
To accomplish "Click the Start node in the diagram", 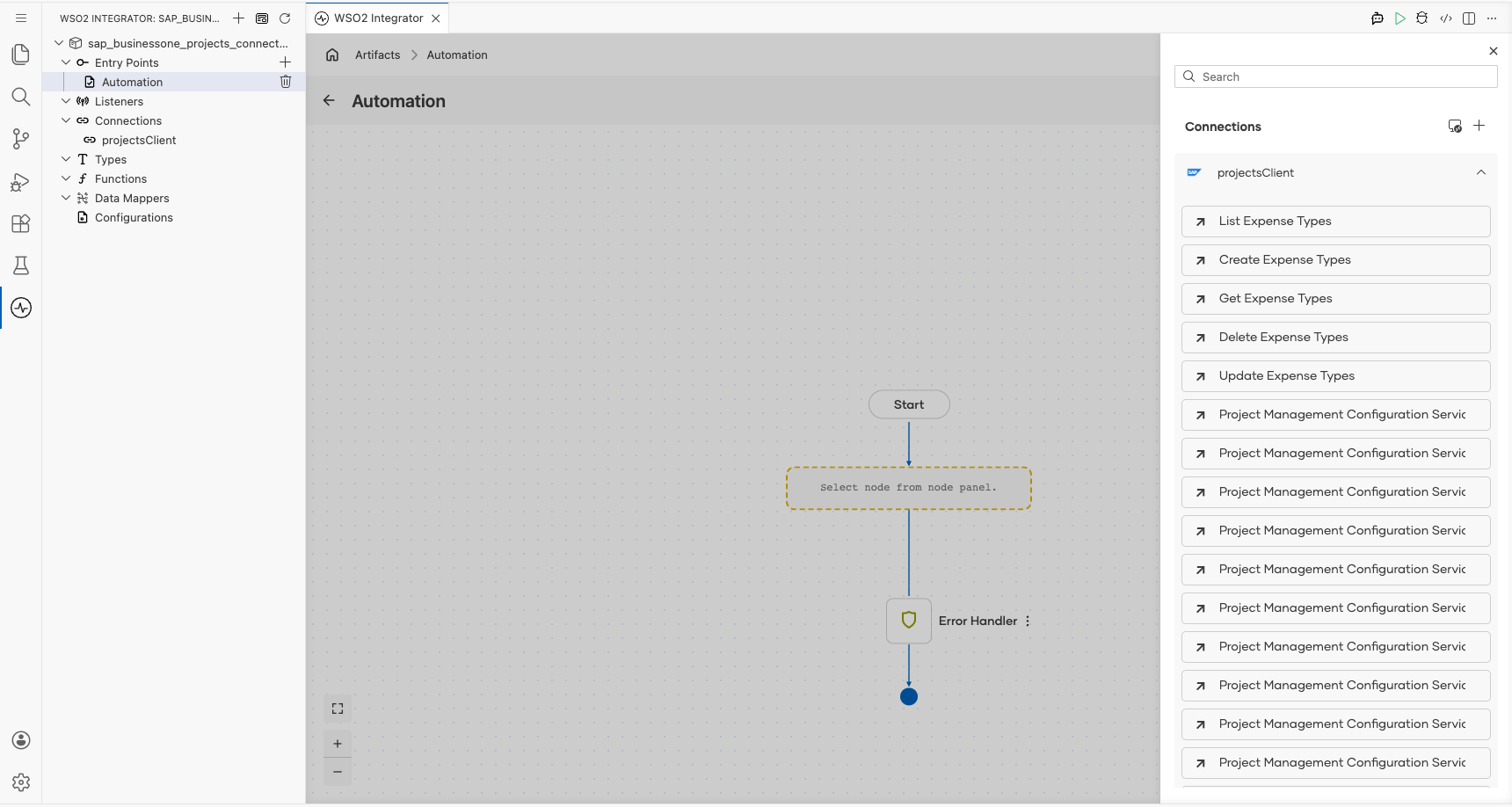I will pyautogui.click(x=909, y=404).
